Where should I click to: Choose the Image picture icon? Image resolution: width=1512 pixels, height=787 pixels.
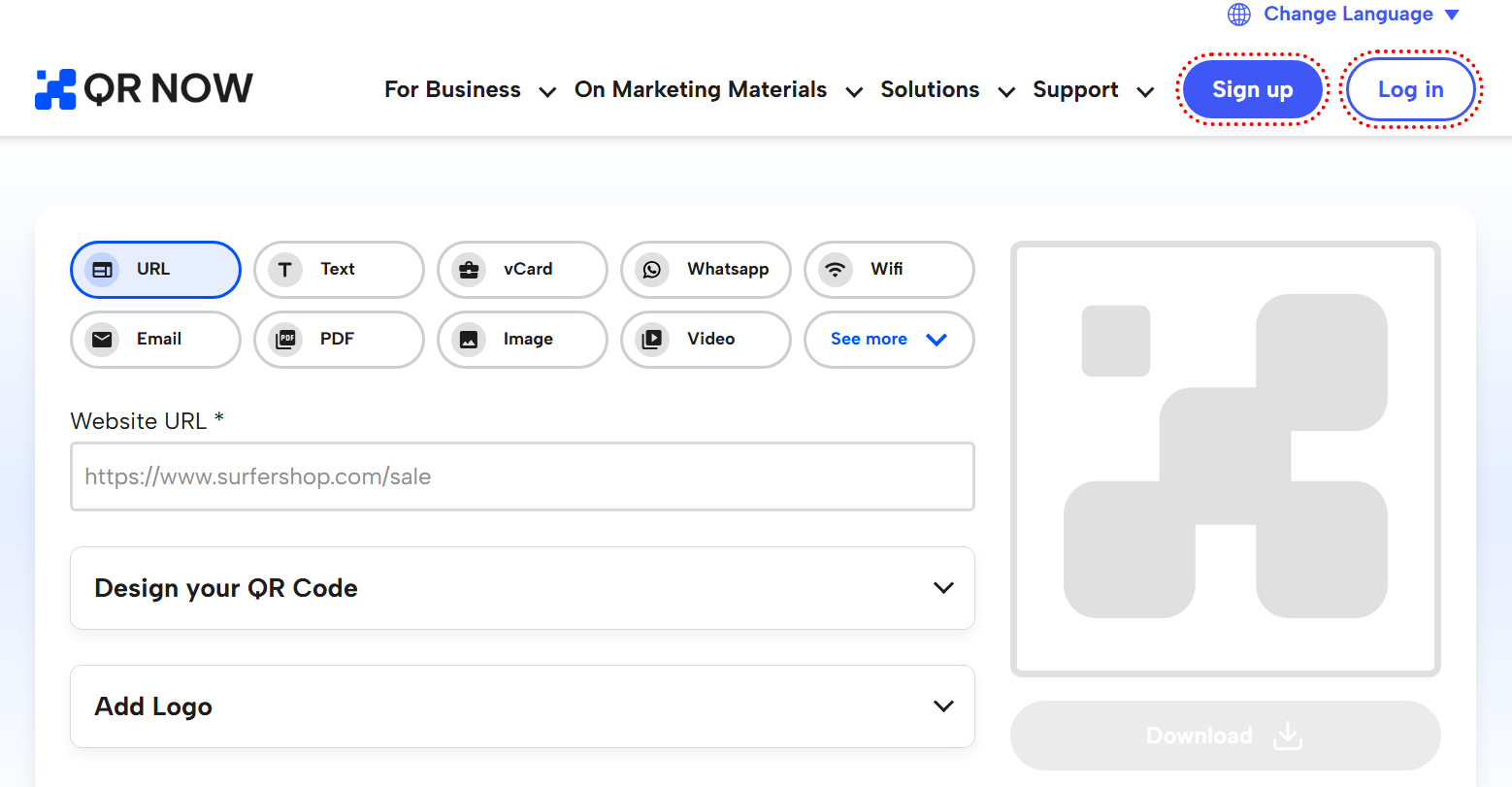pos(469,340)
